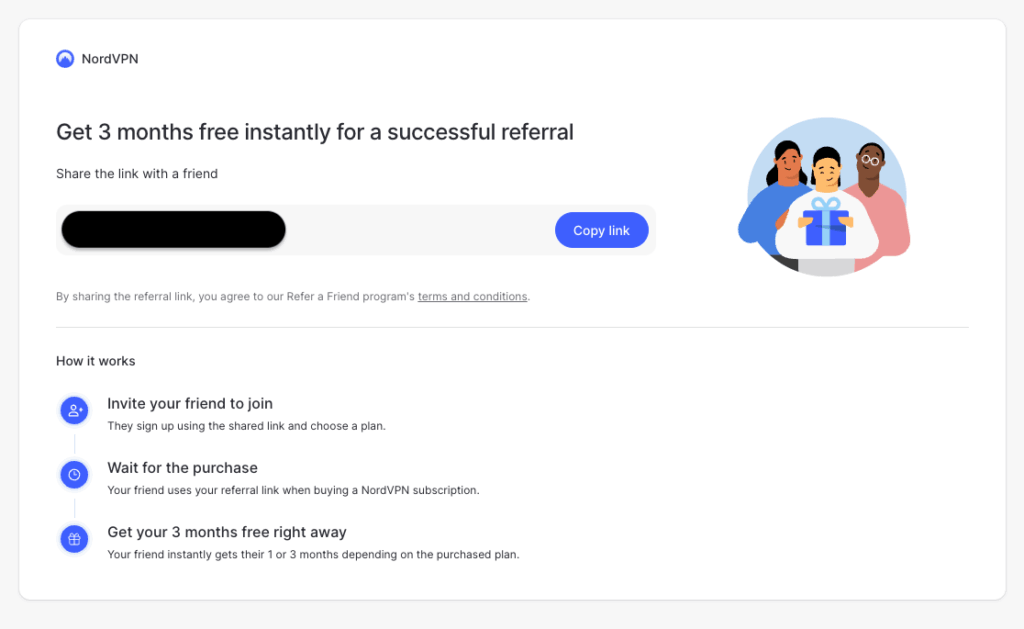This screenshot has height=629, width=1024.
Task: Click 'Share the link with a friend' label
Action: pos(137,174)
